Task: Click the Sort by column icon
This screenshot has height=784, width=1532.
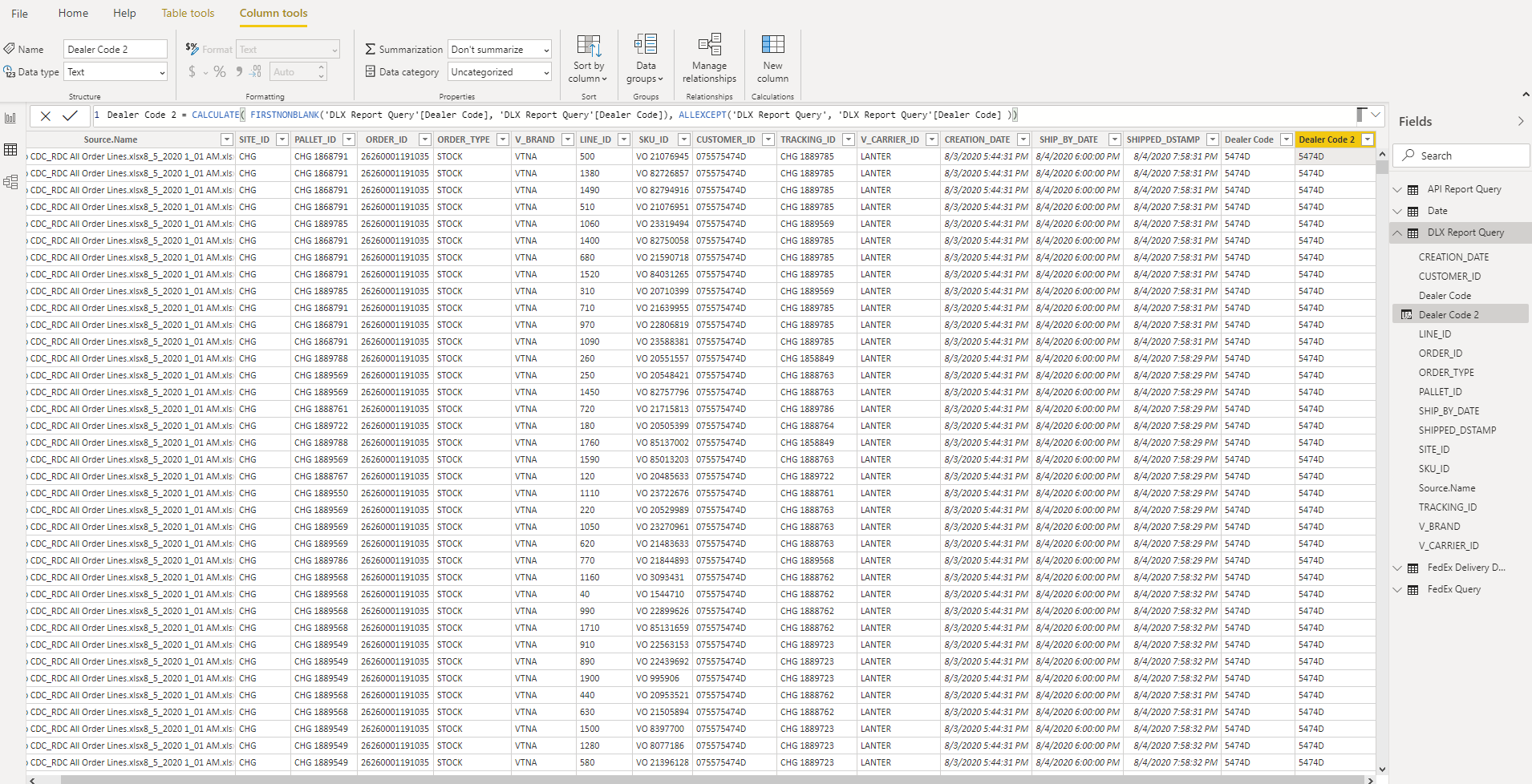Action: 589,45
